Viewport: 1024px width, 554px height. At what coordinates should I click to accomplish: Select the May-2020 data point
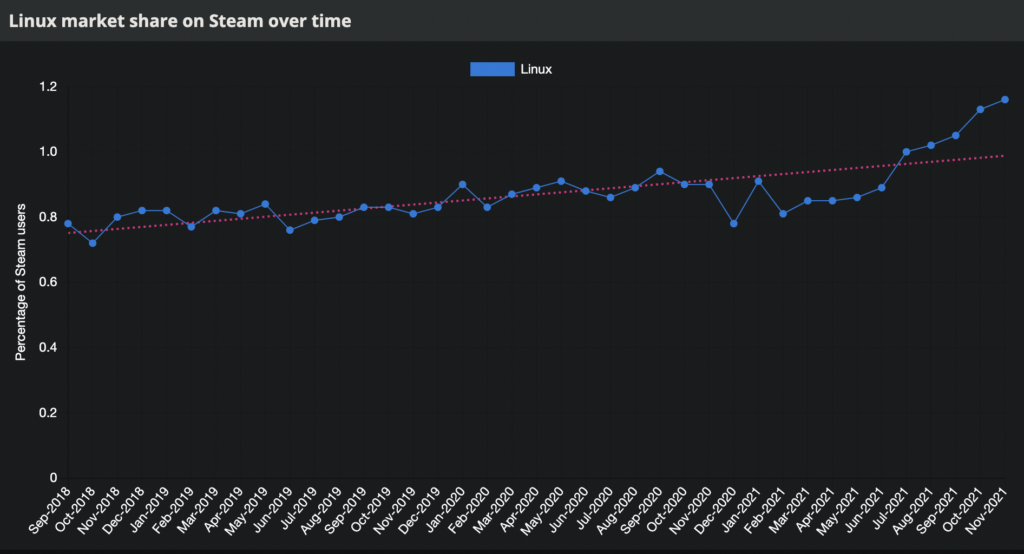coord(561,182)
